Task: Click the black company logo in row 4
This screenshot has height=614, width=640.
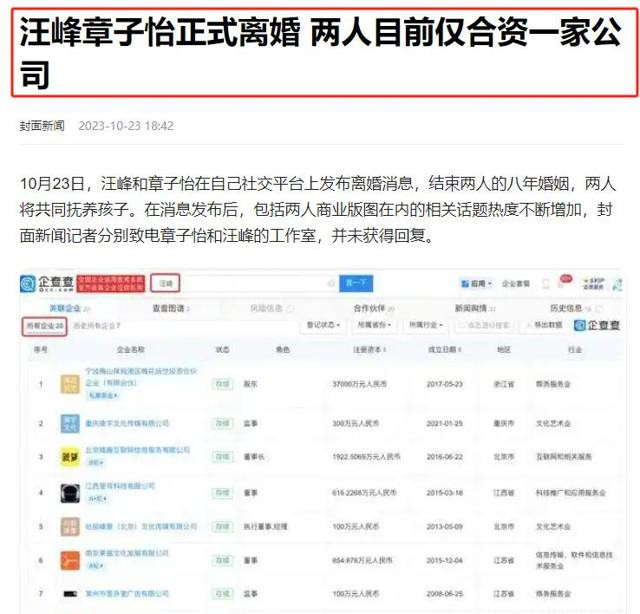Action: point(70,493)
